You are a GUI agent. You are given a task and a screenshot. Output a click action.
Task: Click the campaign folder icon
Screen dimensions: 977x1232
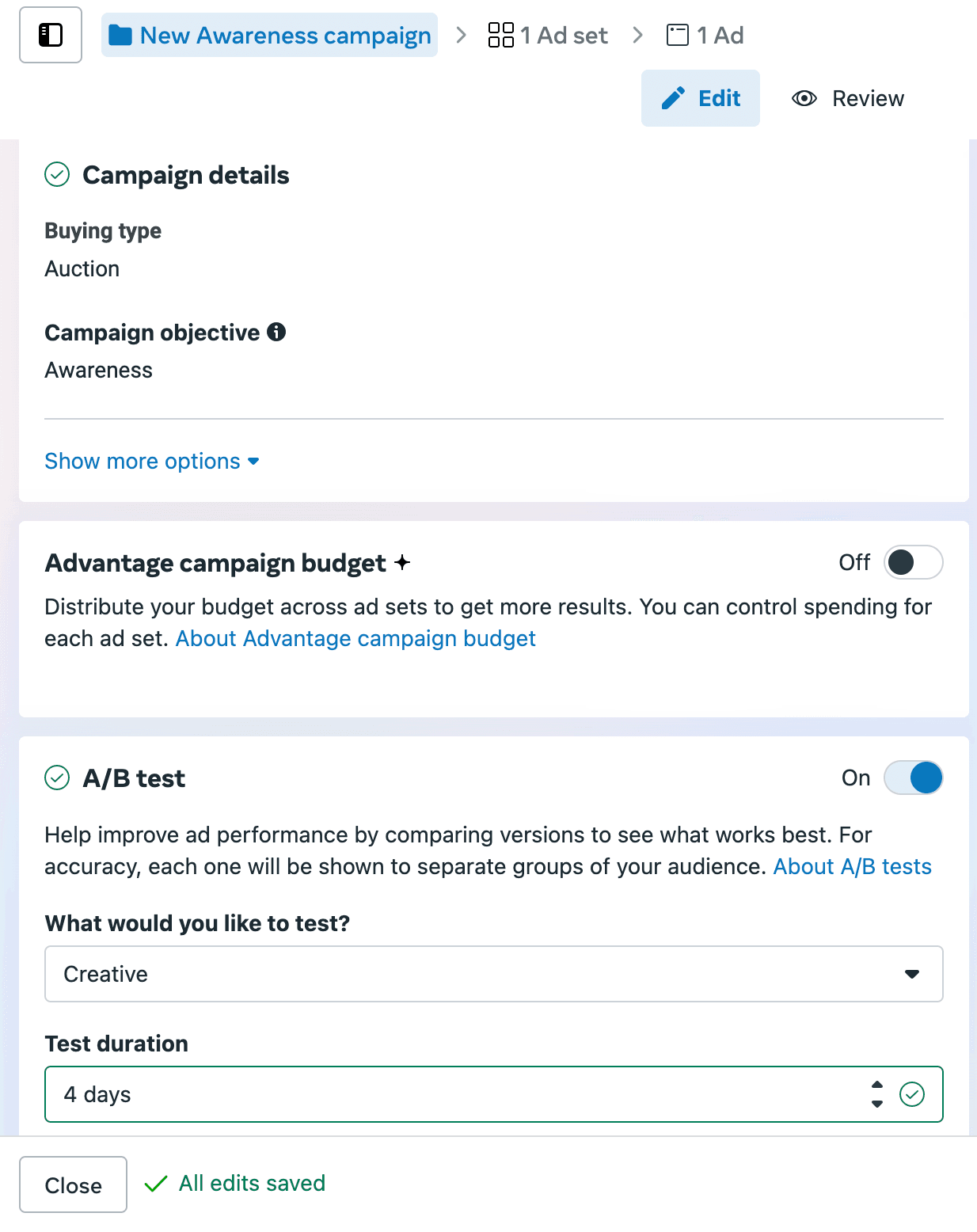120,36
